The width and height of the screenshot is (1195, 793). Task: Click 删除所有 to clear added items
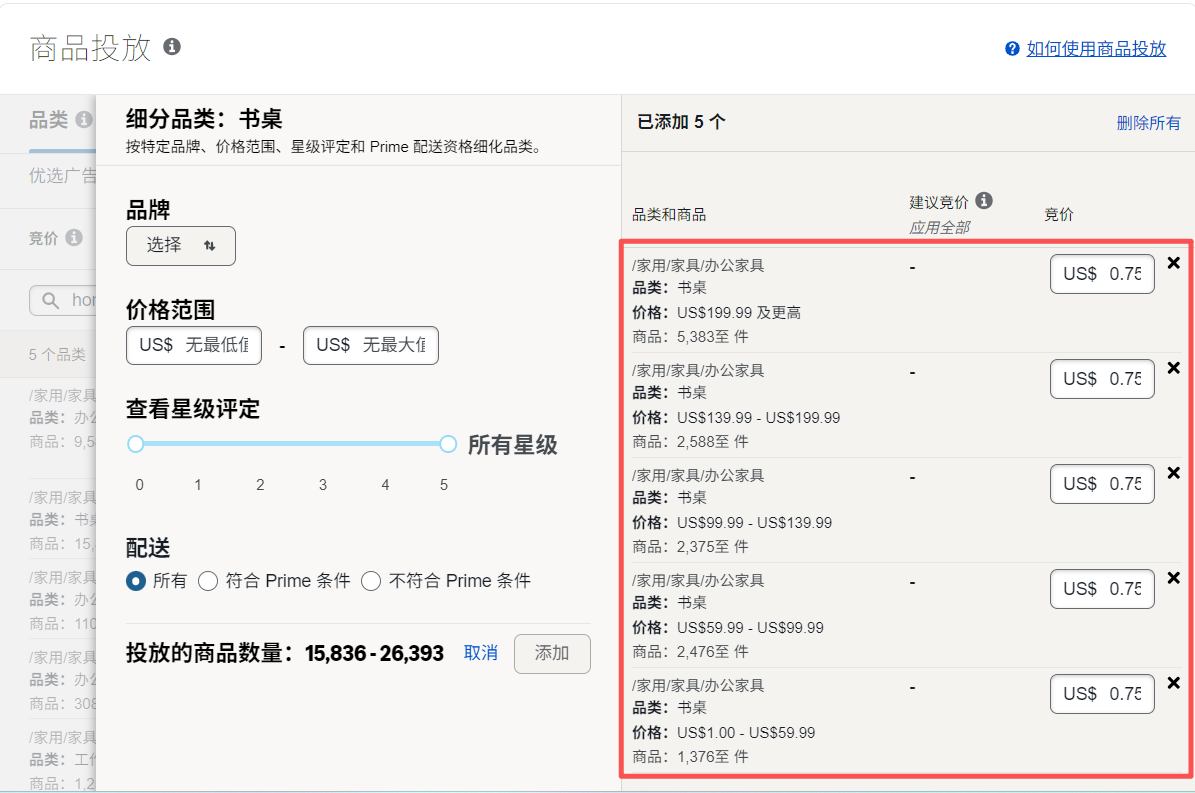(1148, 123)
